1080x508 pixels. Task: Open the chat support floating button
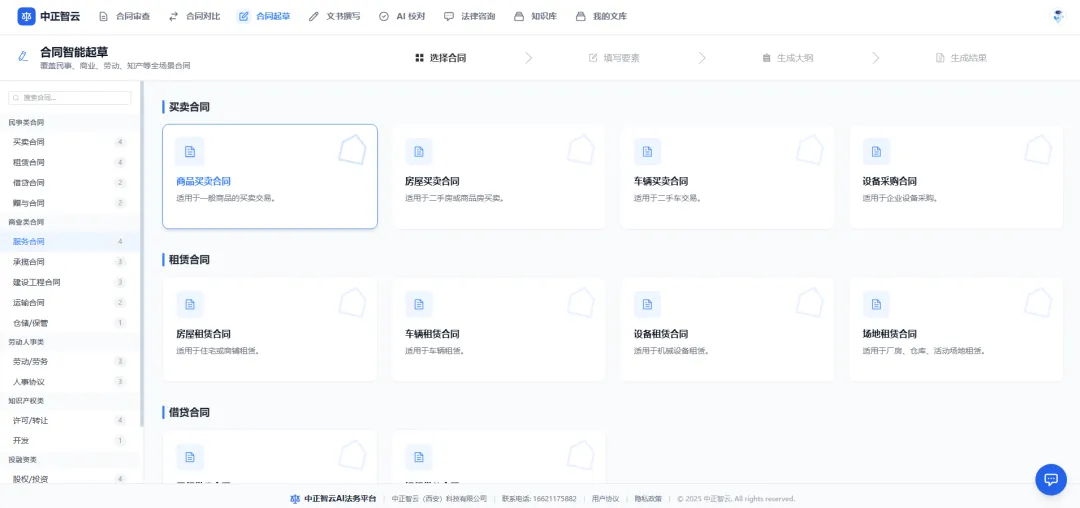tap(1051, 479)
